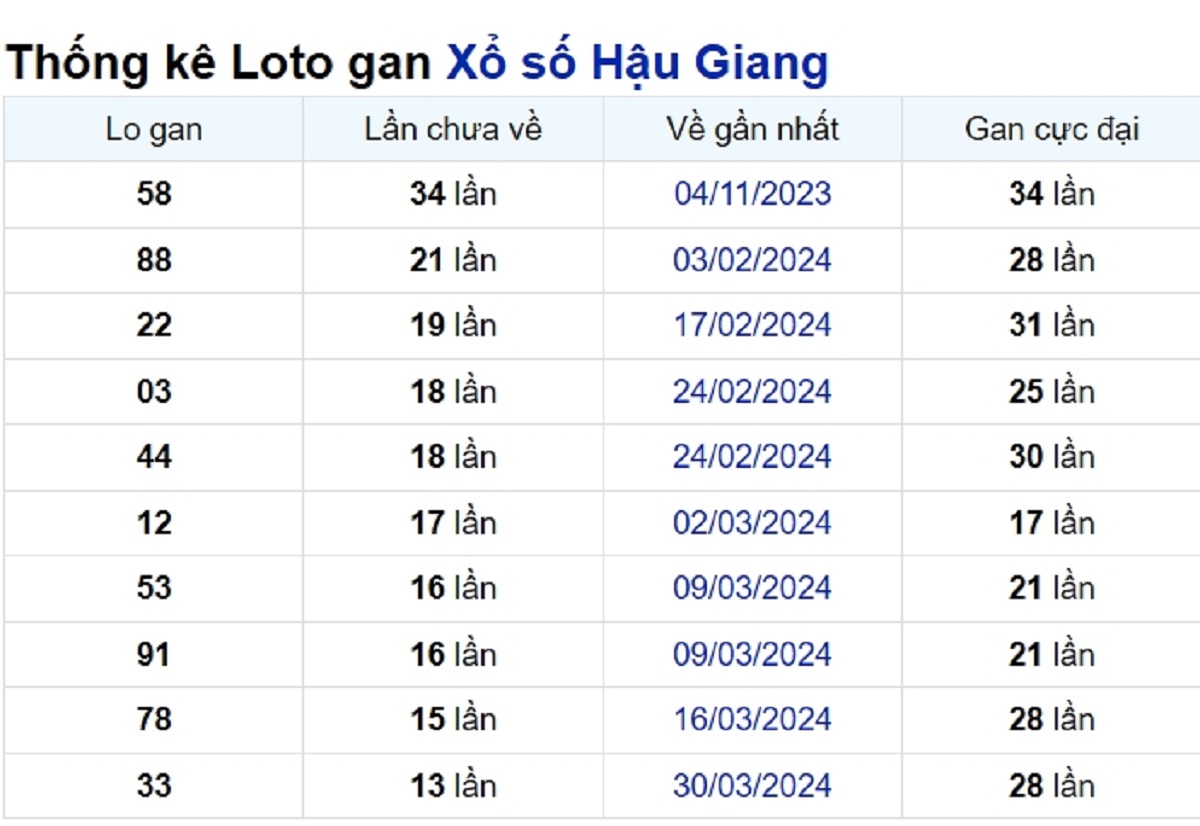Click loto number 58 in the table
This screenshot has height=826, width=1200.
click(152, 194)
